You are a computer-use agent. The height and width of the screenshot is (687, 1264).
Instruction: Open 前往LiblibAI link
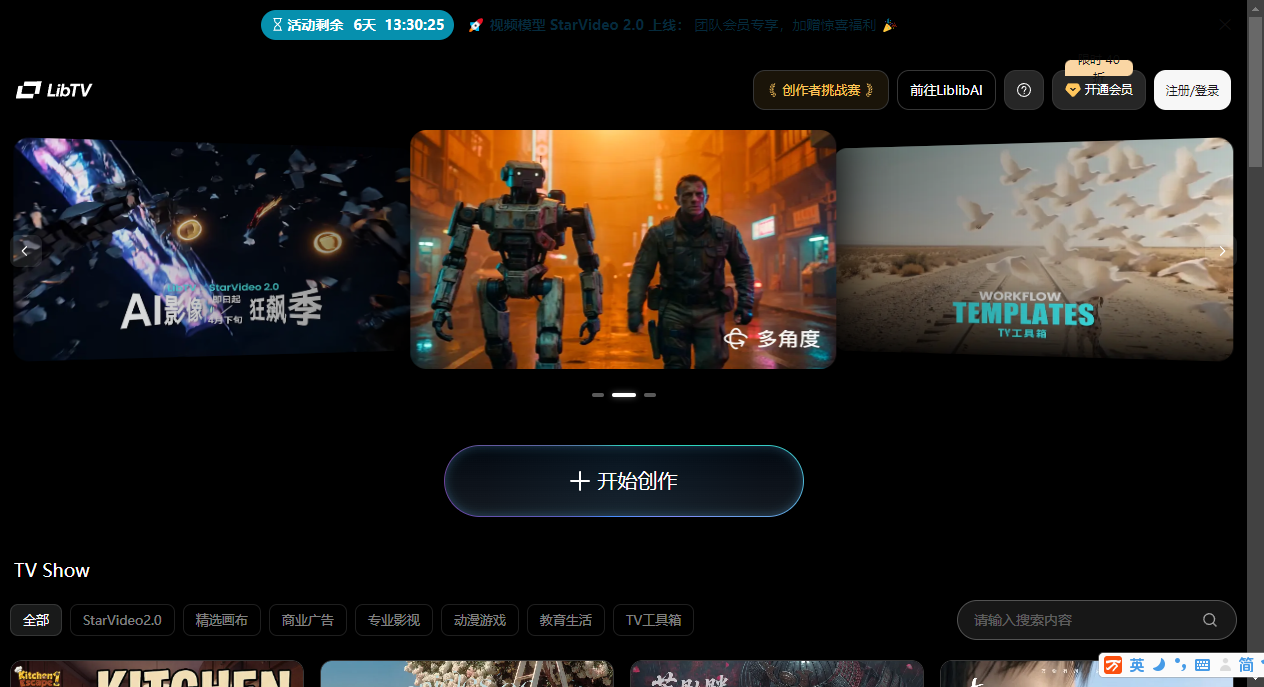[946, 90]
